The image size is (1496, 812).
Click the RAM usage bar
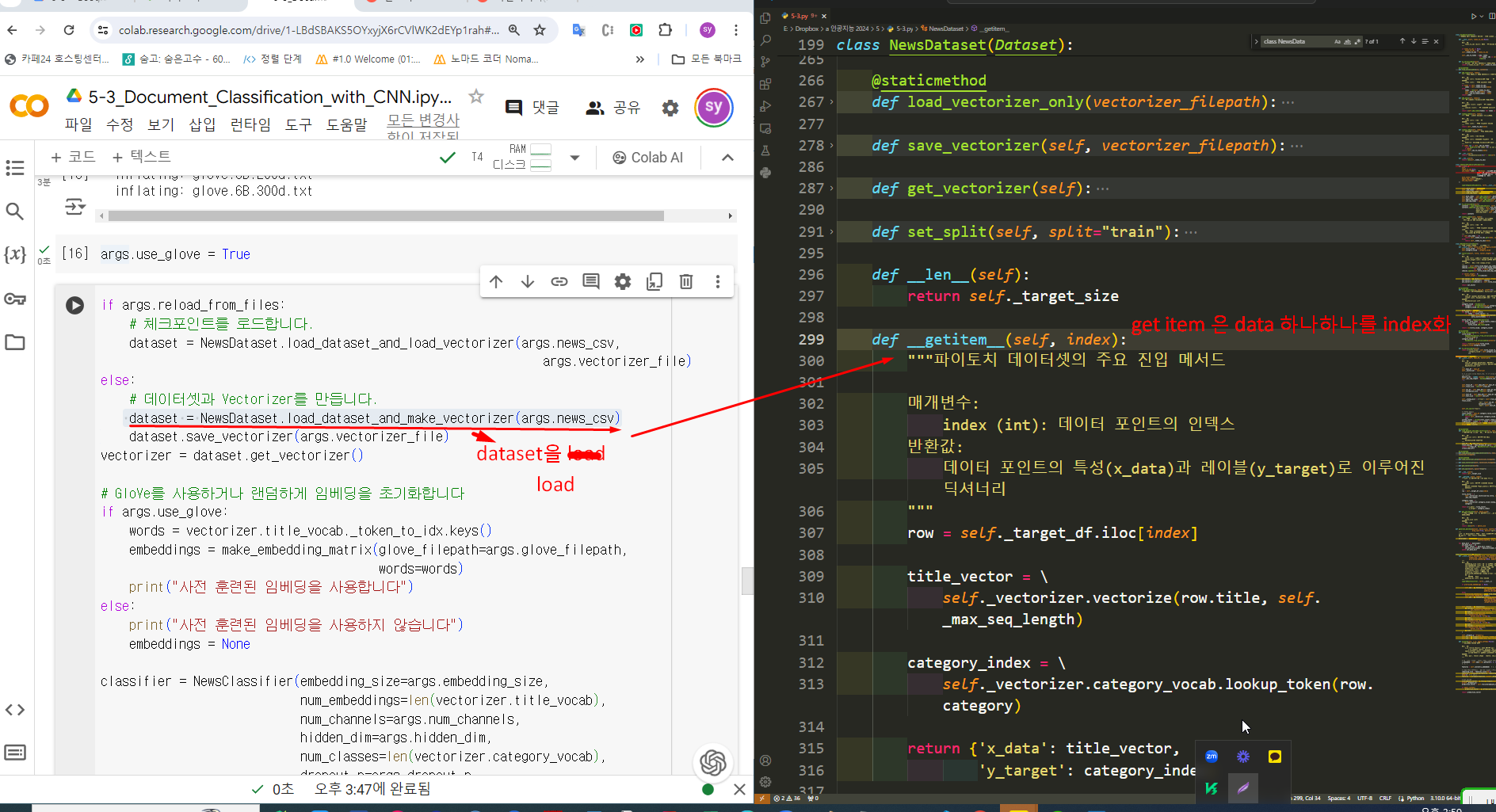540,149
